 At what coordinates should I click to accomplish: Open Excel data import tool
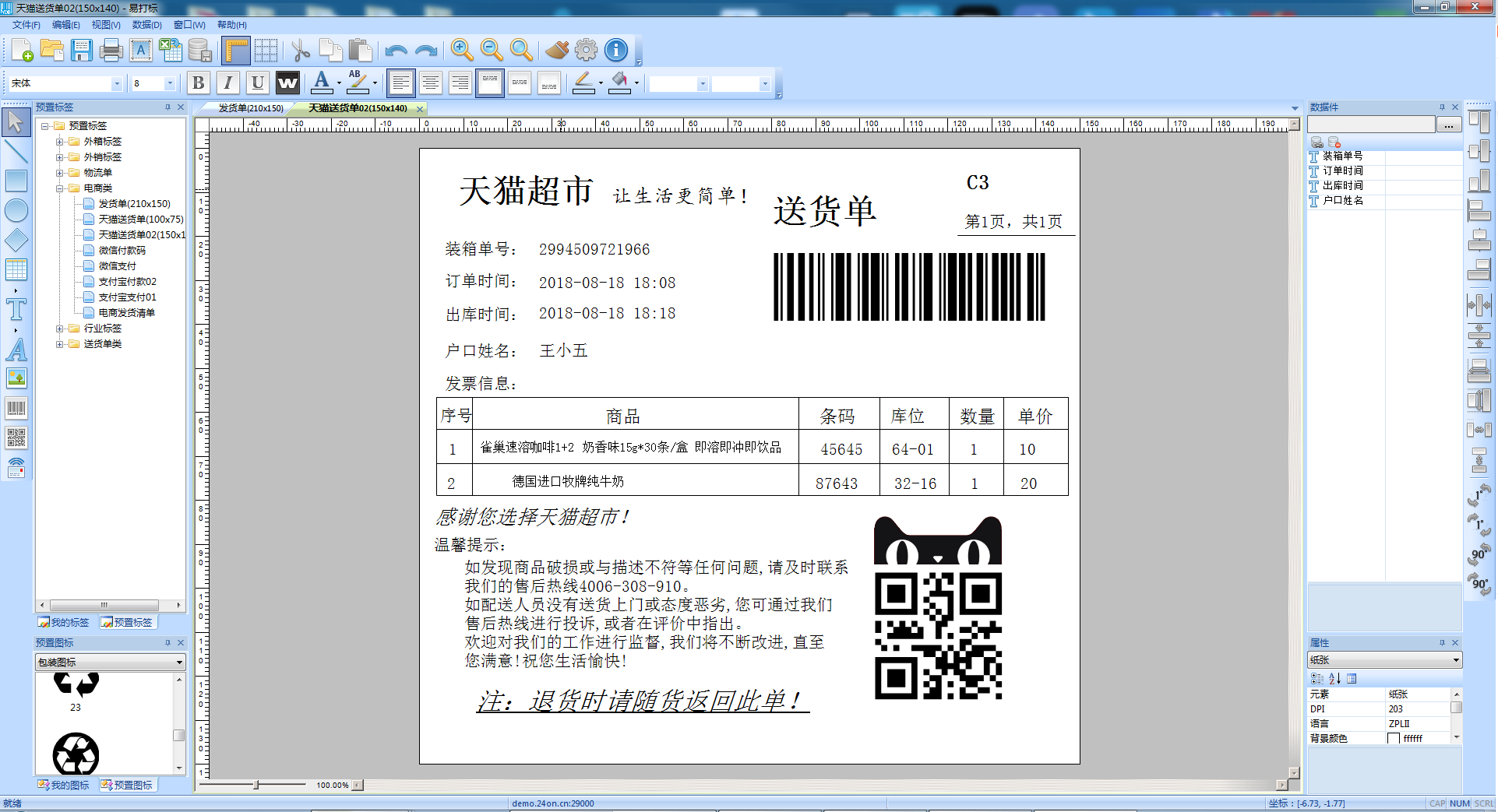(x=171, y=51)
